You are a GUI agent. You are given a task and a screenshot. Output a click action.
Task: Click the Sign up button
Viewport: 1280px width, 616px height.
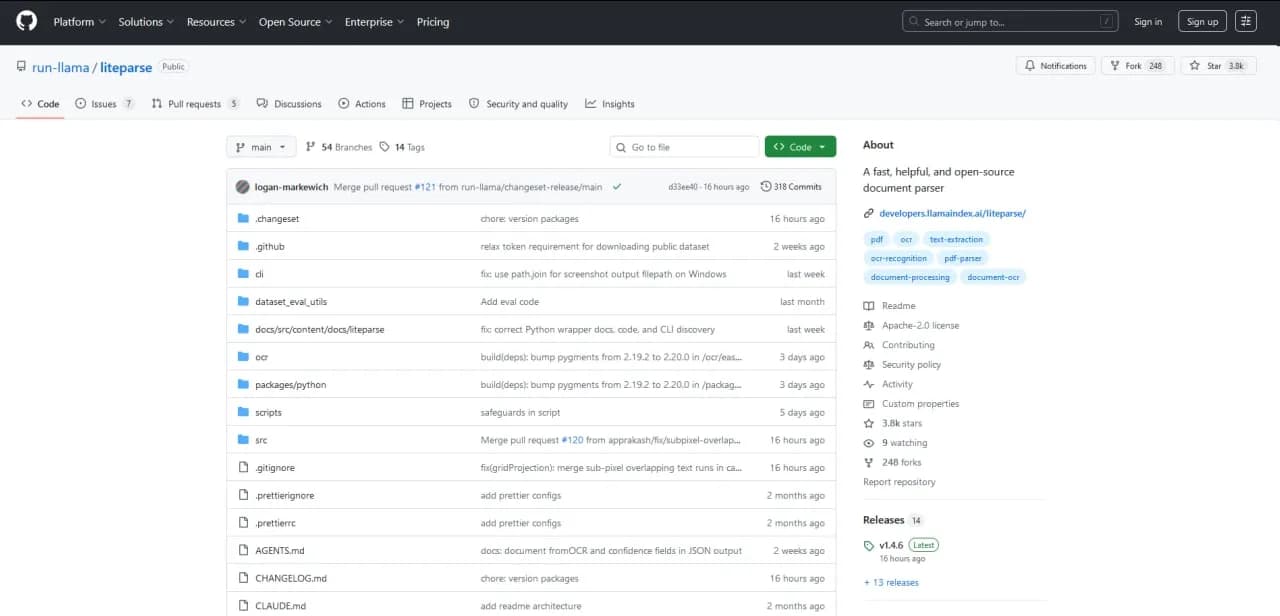coord(1201,22)
